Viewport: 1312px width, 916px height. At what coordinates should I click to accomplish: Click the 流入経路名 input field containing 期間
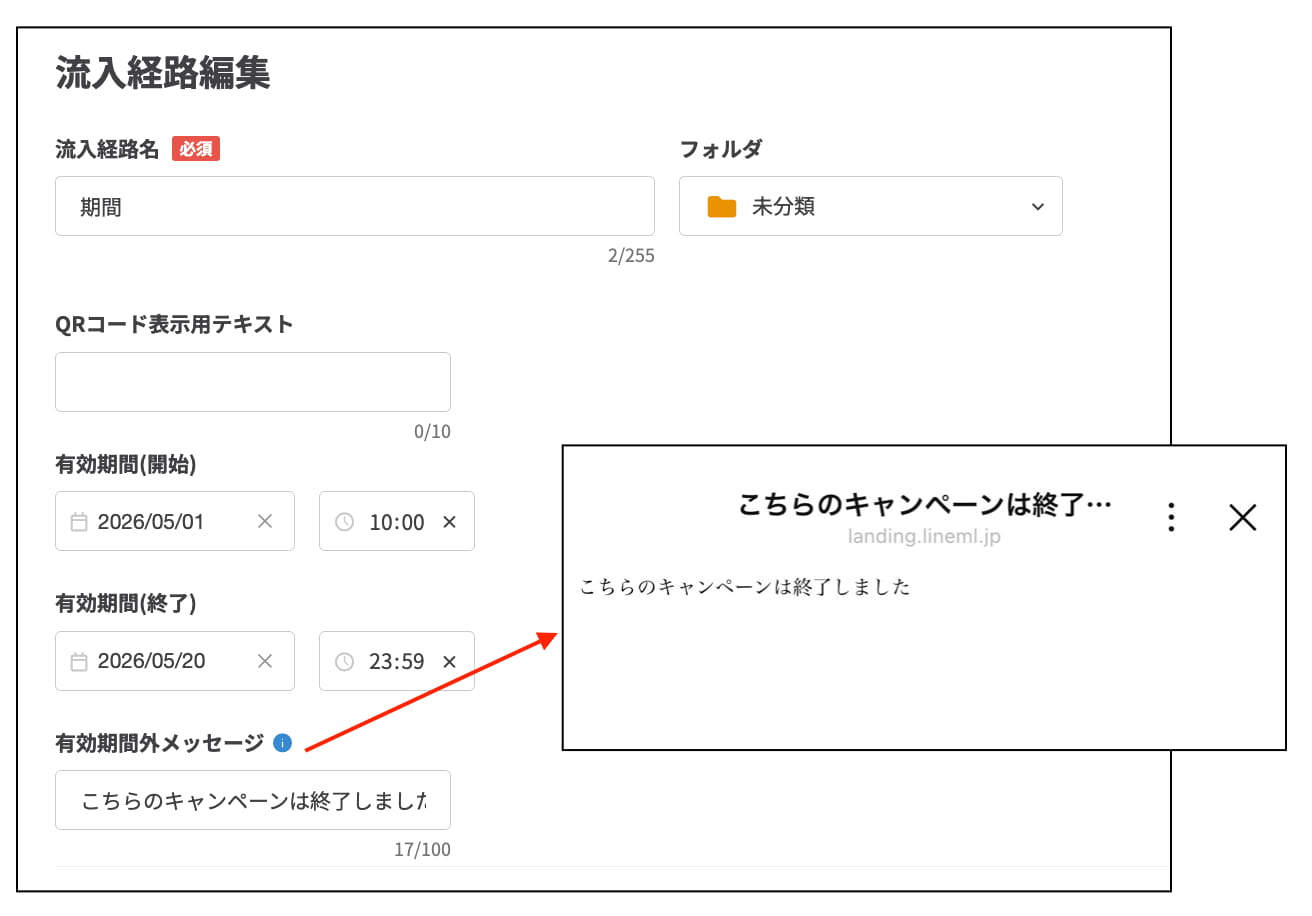click(x=354, y=206)
